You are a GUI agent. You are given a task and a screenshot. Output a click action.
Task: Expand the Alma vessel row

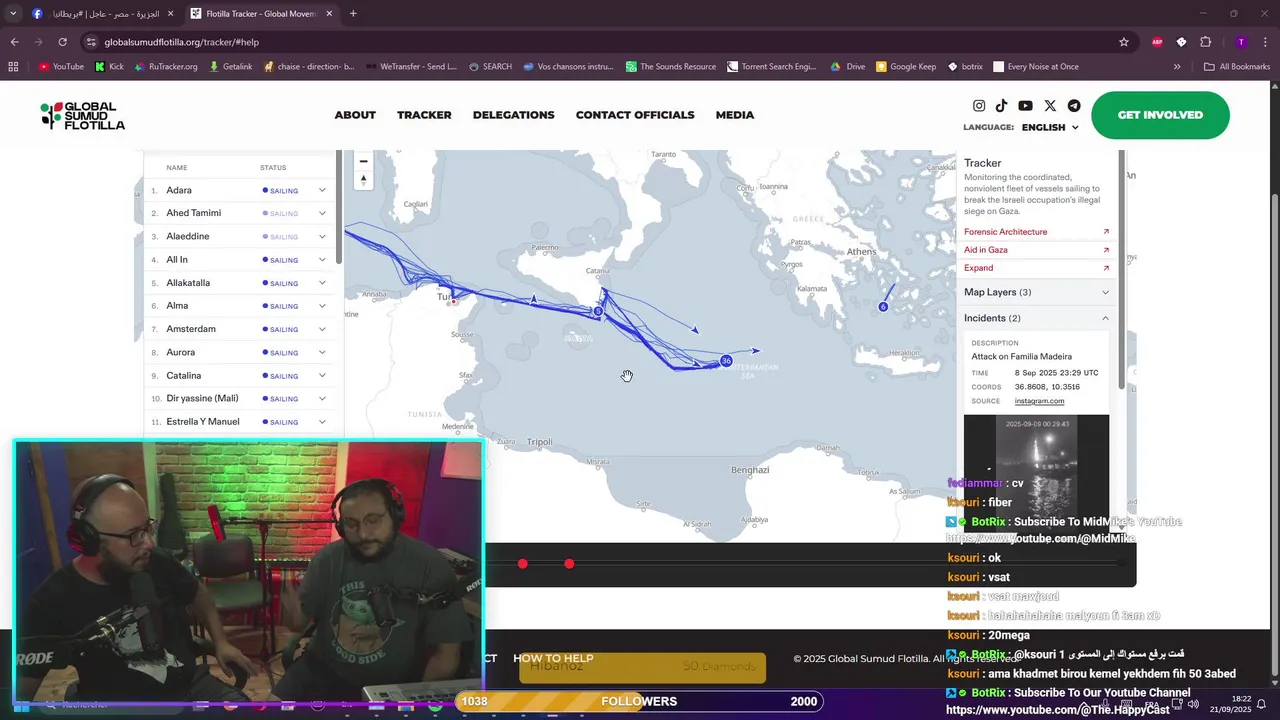click(322, 306)
